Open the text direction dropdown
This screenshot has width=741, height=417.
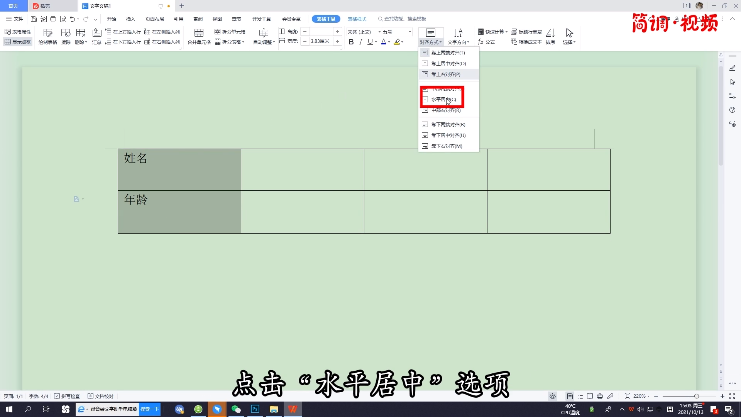[x=460, y=37]
